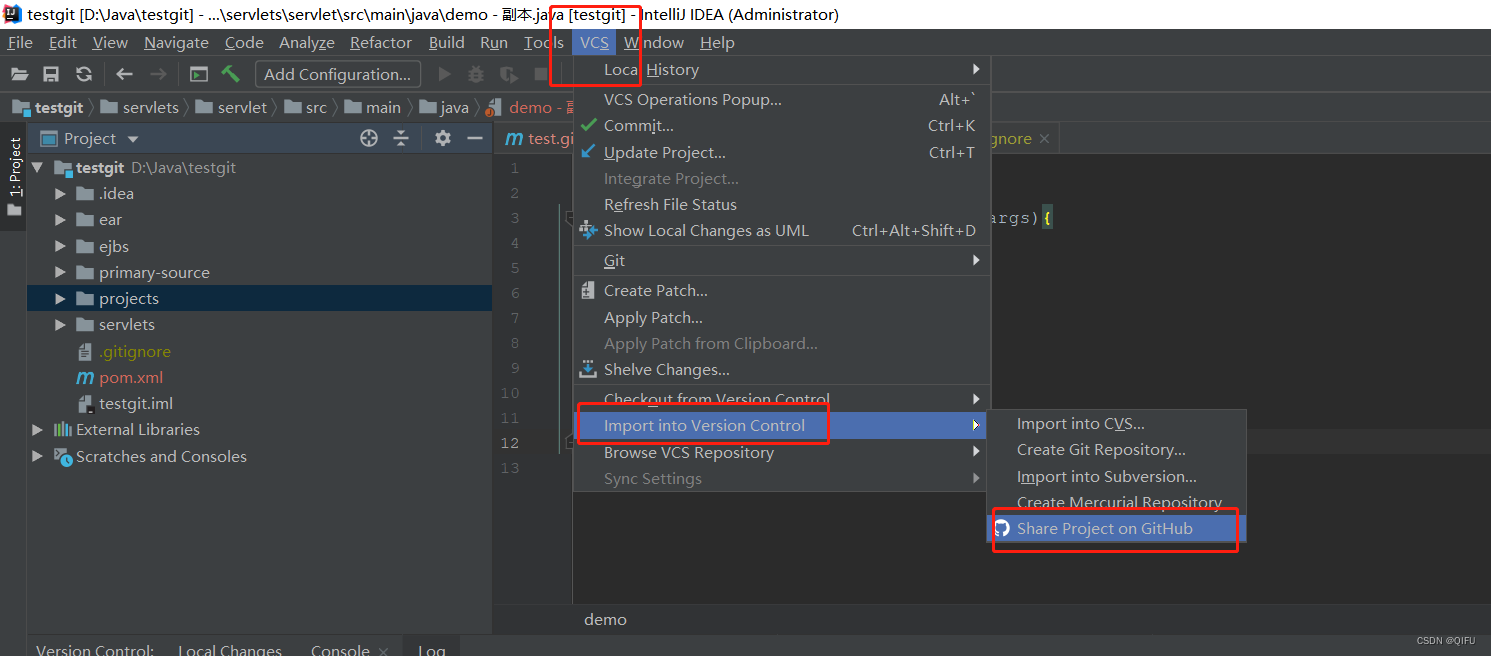Expand the ear folder arrow
Image resolution: width=1491 pixels, height=656 pixels.
click(60, 219)
